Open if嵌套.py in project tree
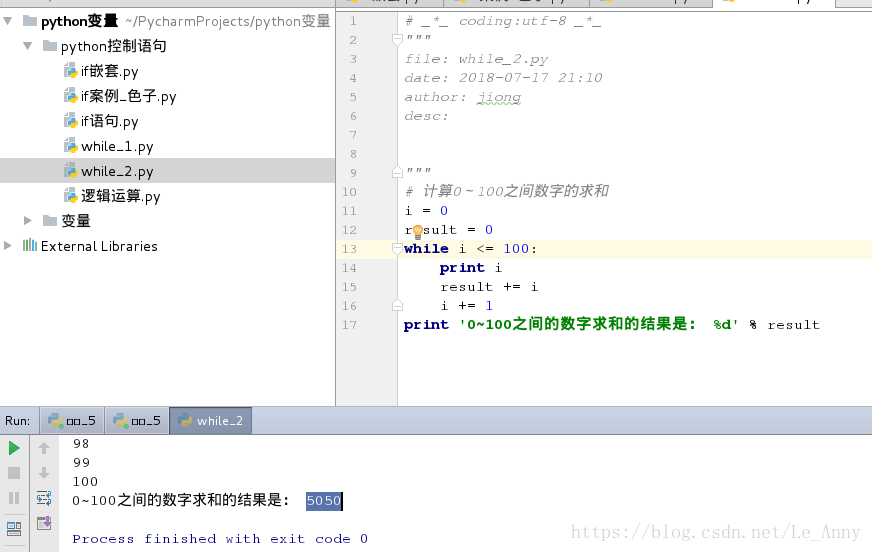Viewport: 872px width, 552px height. point(110,71)
